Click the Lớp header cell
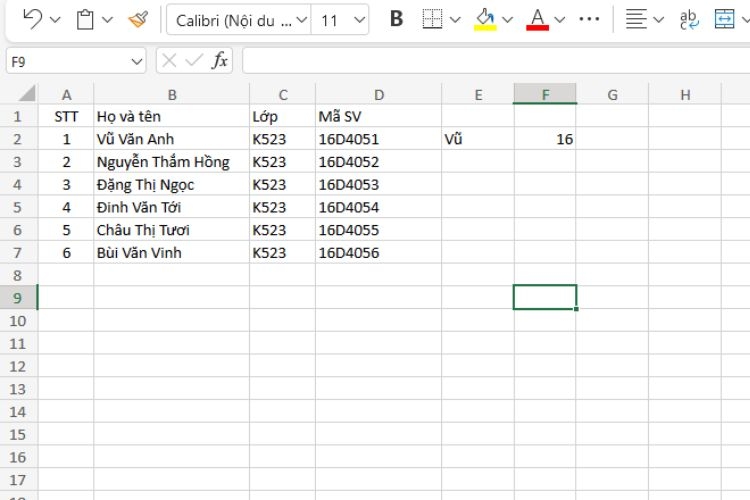 click(283, 116)
